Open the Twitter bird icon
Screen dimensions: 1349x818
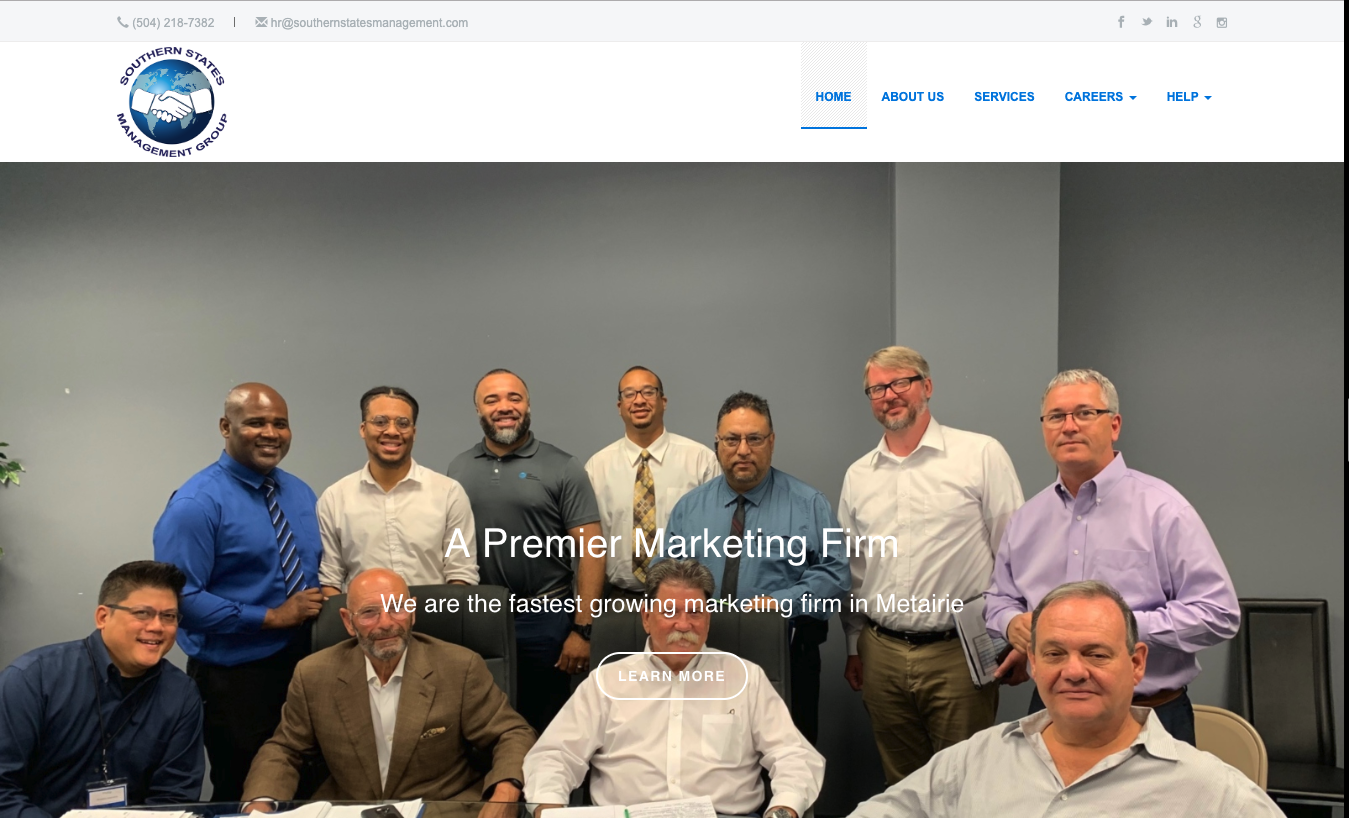pyautogui.click(x=1146, y=22)
